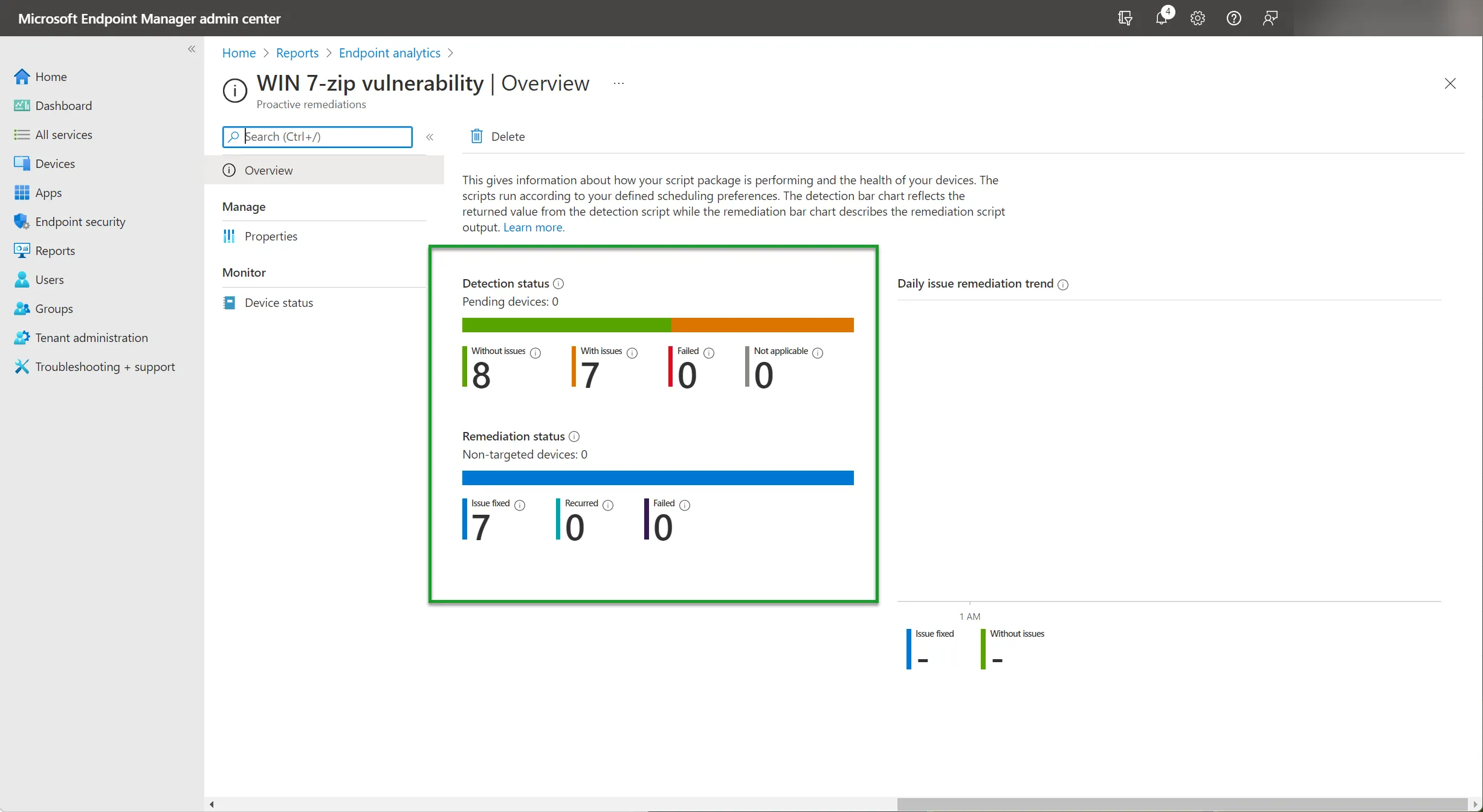1483x812 pixels.
Task: Click the Pending devices: 0 text
Action: click(510, 301)
